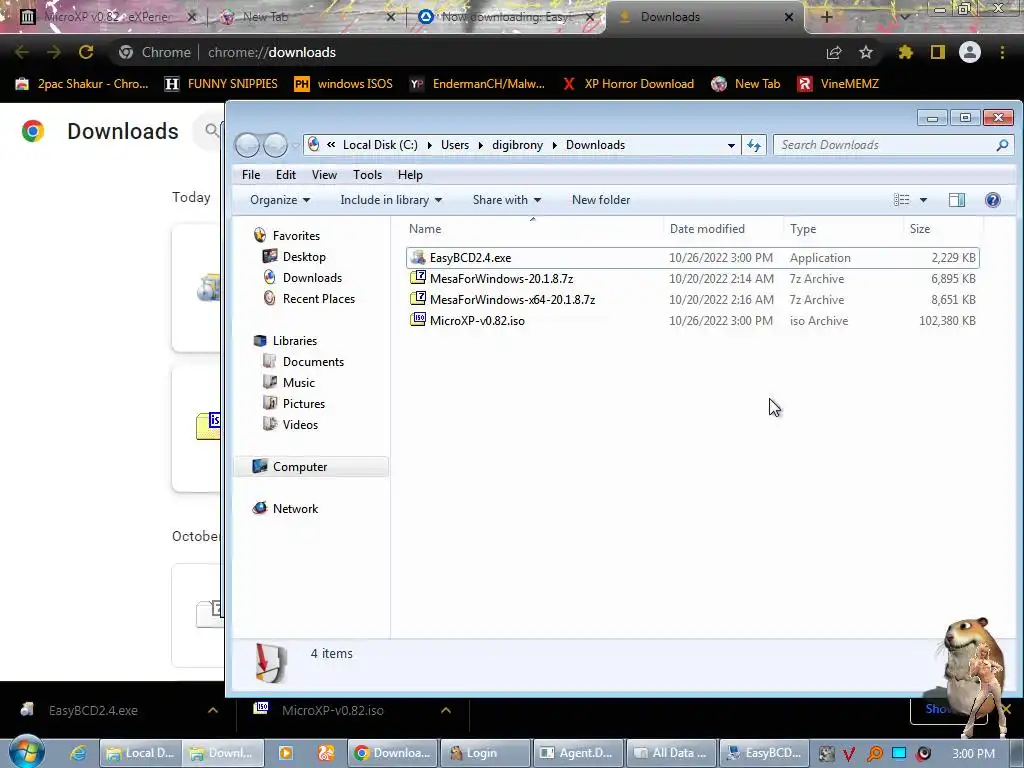Click the New folder button

point(601,200)
